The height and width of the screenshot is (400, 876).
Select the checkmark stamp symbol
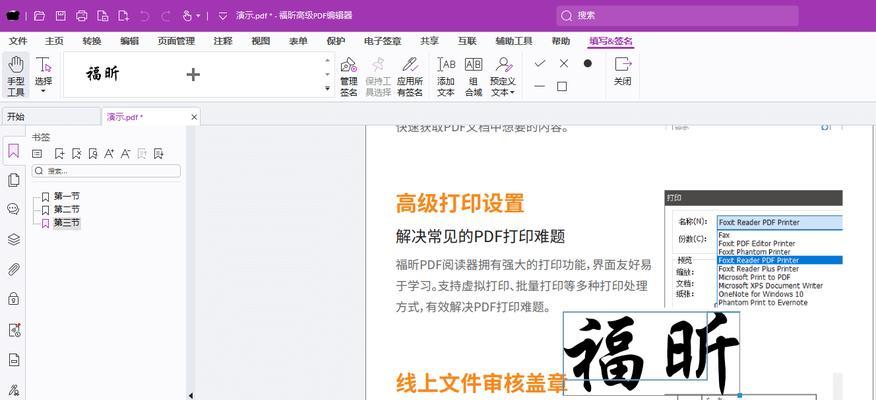[x=540, y=64]
